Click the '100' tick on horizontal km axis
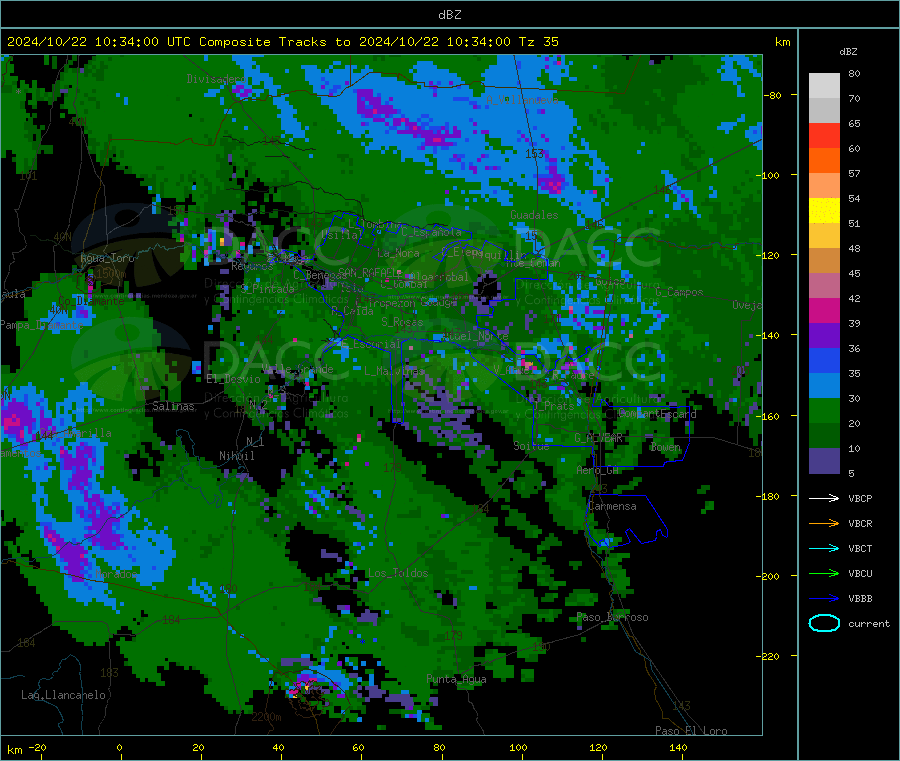 [x=518, y=747]
